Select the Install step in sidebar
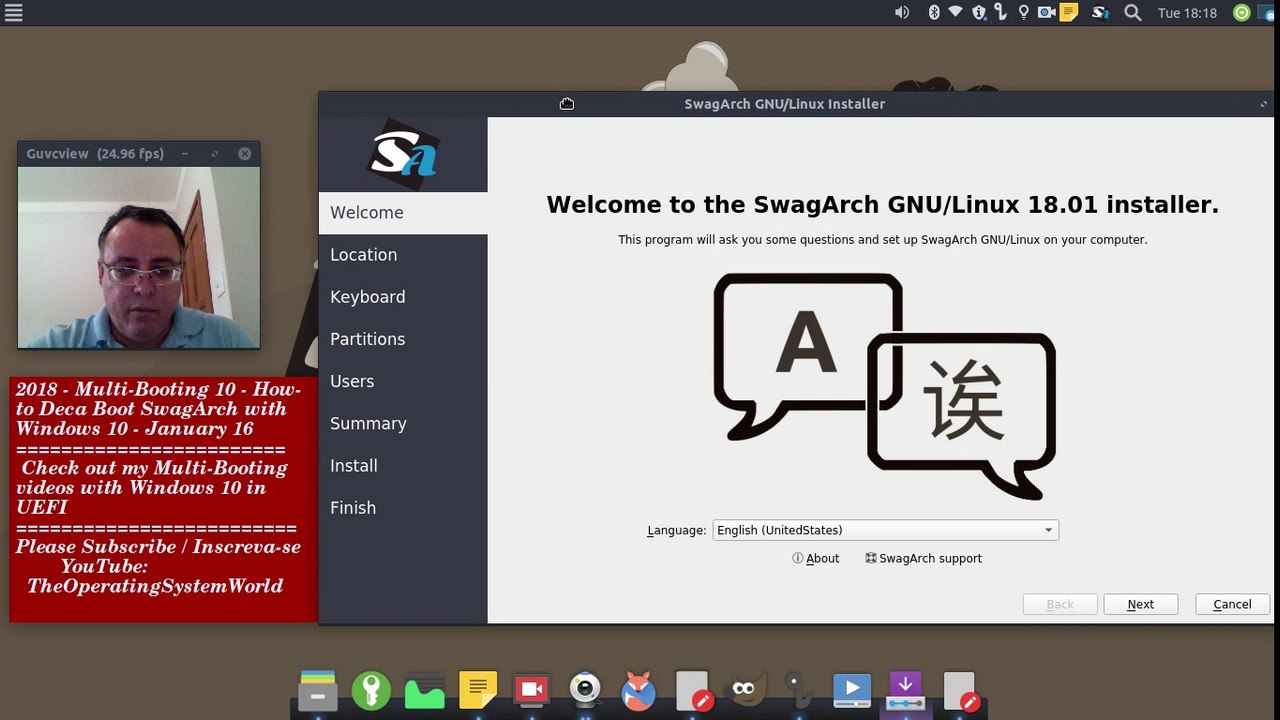Image resolution: width=1280 pixels, height=720 pixels. 403,465
